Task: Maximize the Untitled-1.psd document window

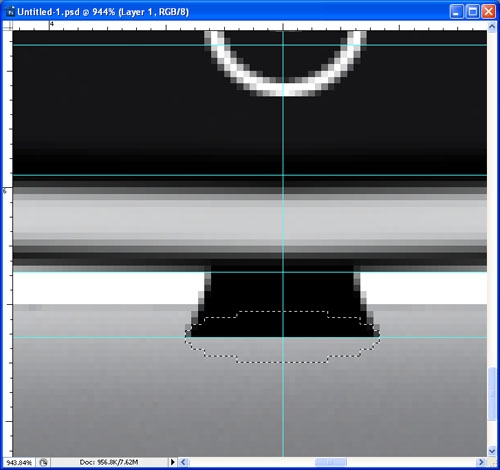Action: (x=472, y=12)
